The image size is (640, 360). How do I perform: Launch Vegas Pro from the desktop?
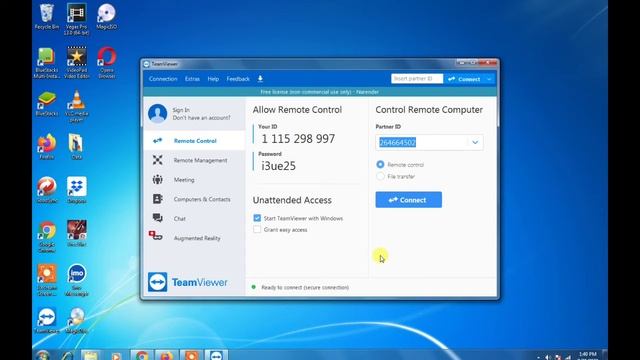pyautogui.click(x=76, y=19)
